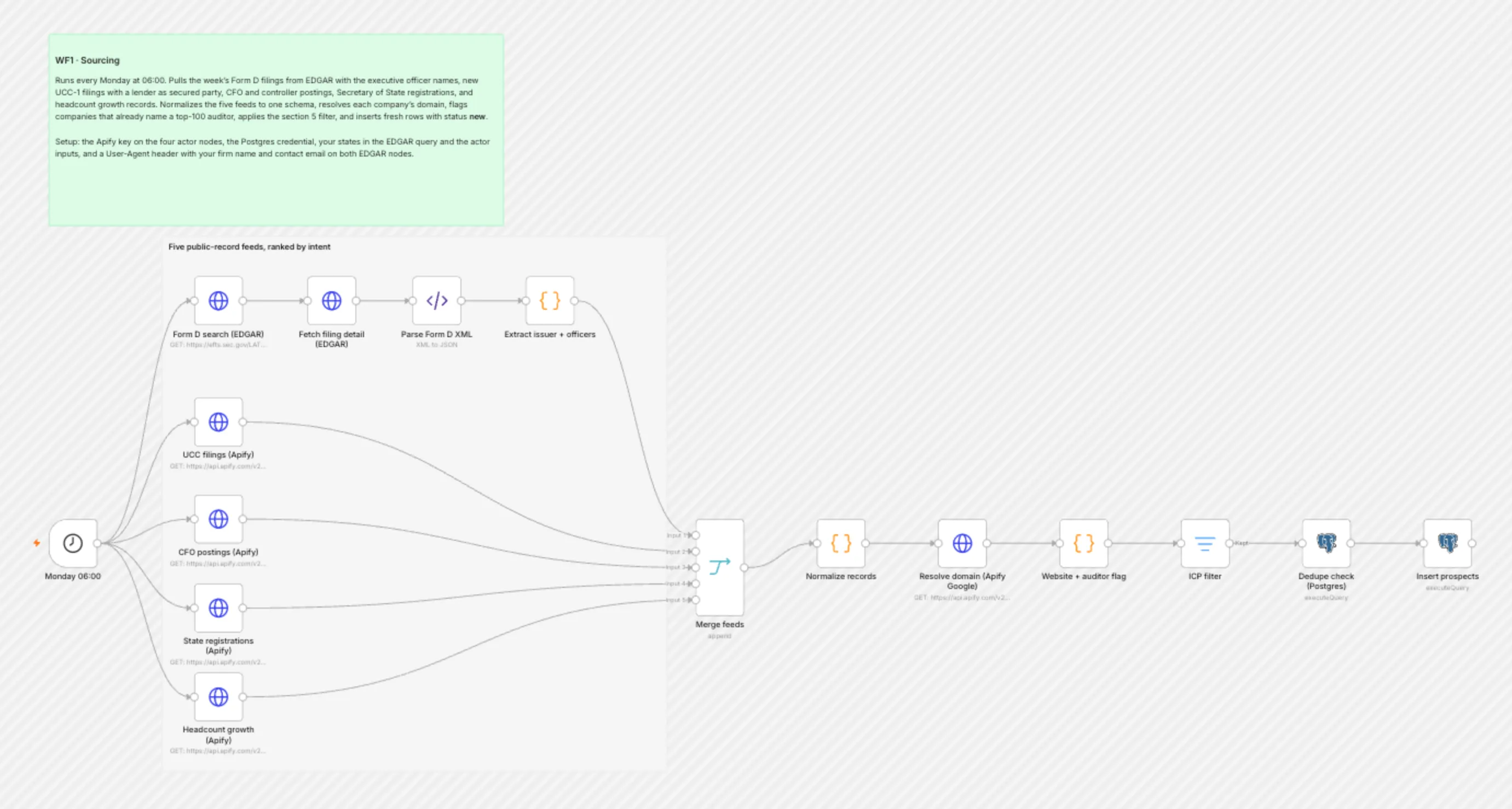This screenshot has height=809, width=1512.
Task: Open the Extract issuer + officers node
Action: click(550, 301)
